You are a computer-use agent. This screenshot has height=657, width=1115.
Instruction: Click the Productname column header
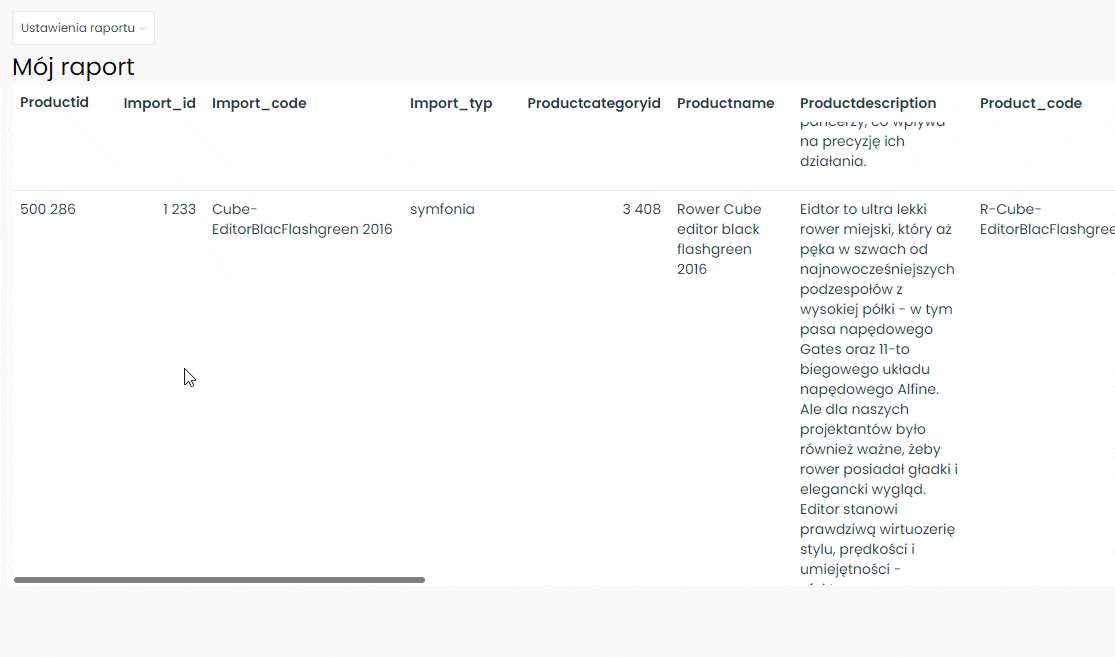[725, 103]
